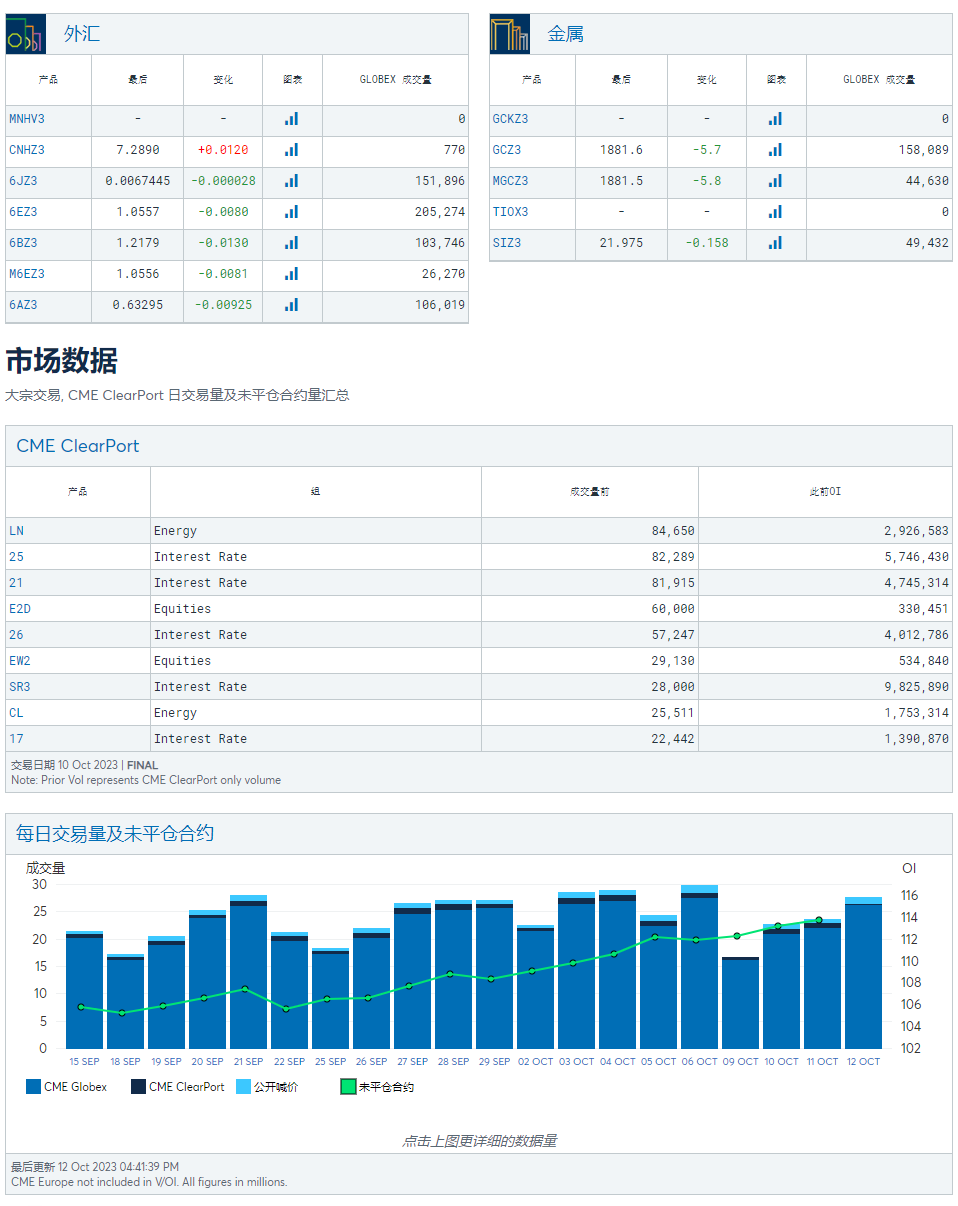
Task: Click the -0.158 change for SIZ3
Action: 707,243
